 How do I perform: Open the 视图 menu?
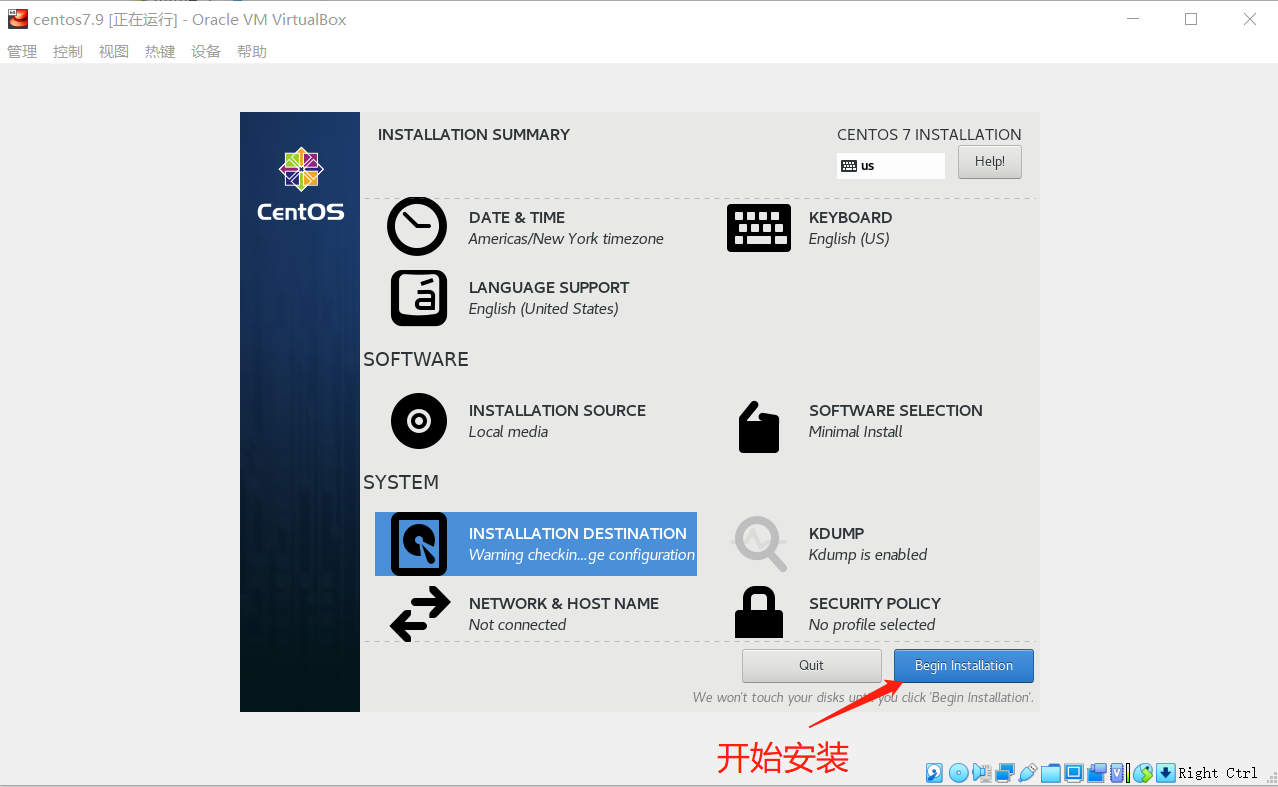tap(114, 52)
